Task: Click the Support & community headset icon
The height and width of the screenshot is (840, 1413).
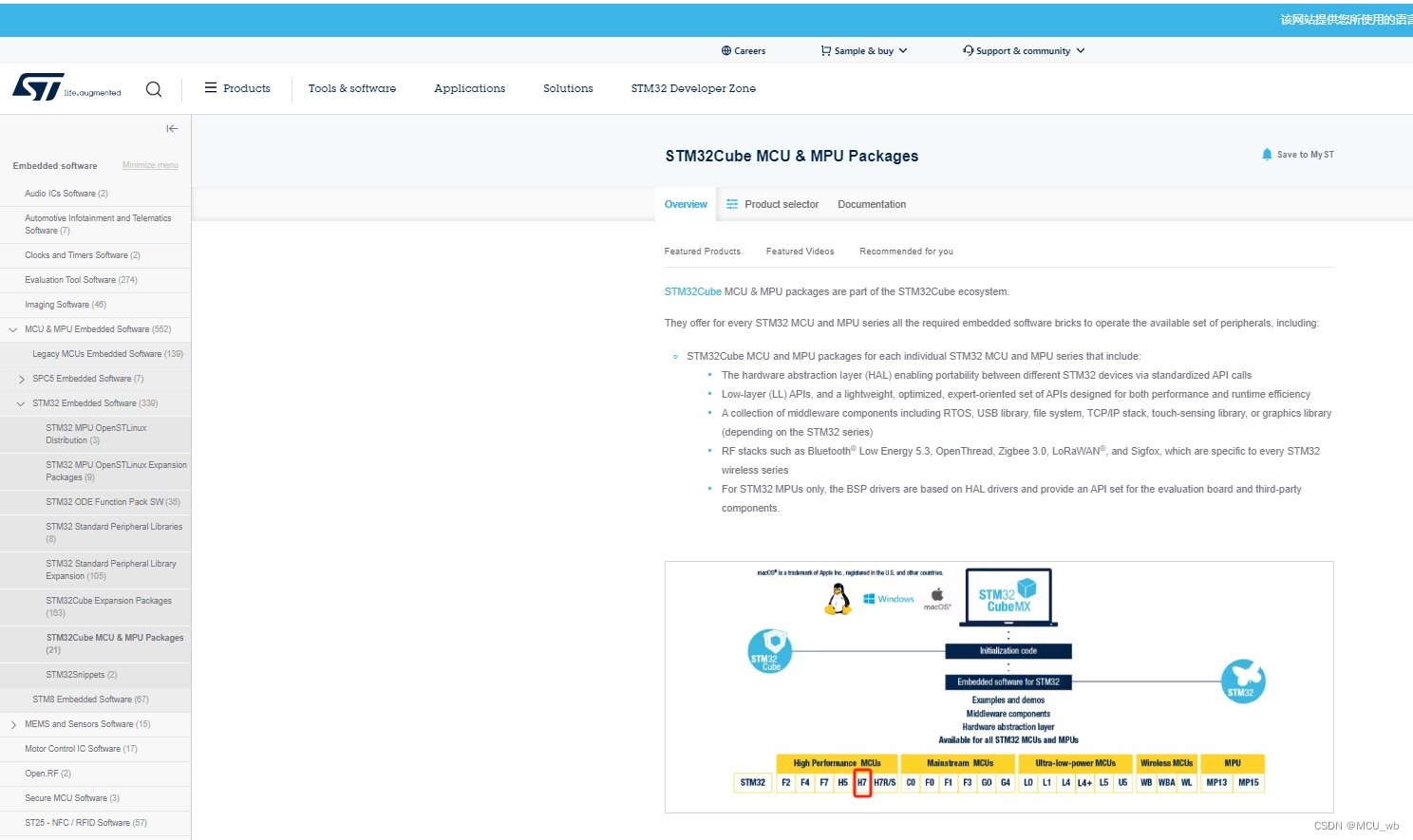Action: 968,50
